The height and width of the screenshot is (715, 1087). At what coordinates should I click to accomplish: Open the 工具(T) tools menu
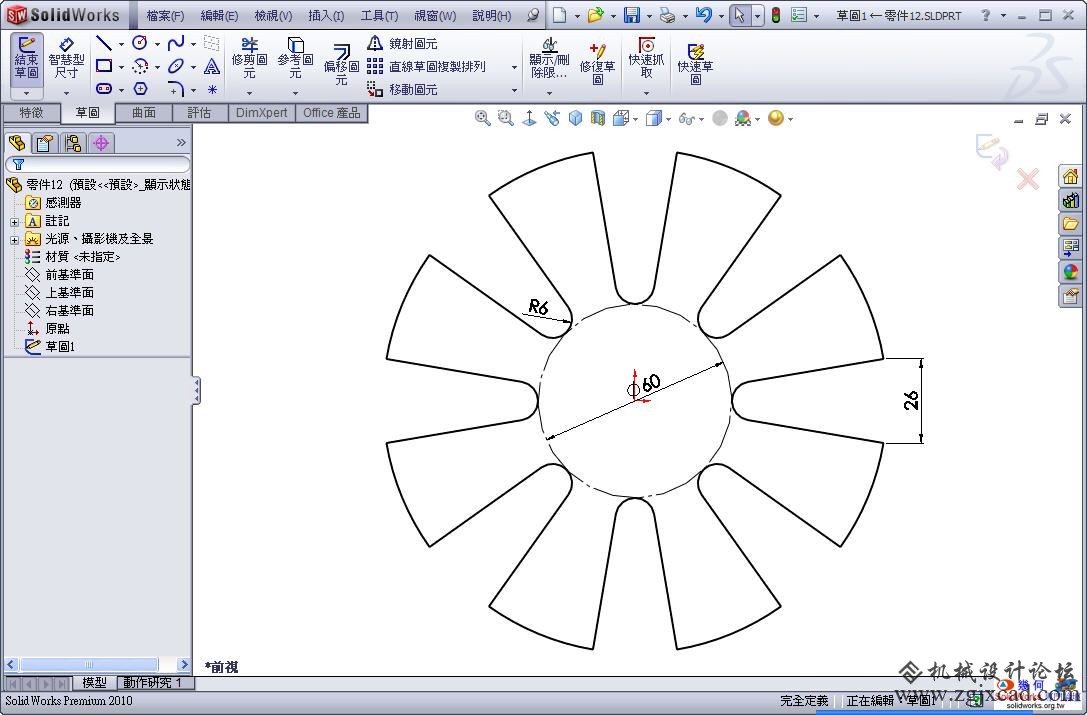379,15
